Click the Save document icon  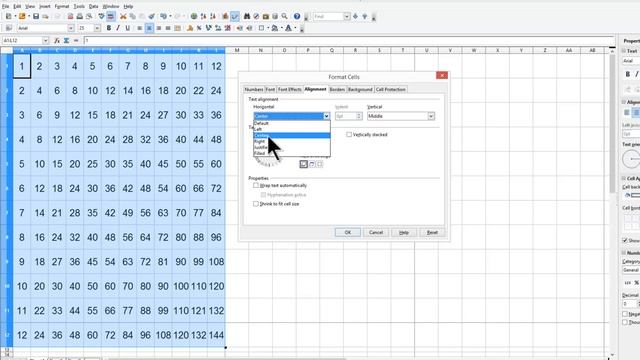tap(36, 16)
